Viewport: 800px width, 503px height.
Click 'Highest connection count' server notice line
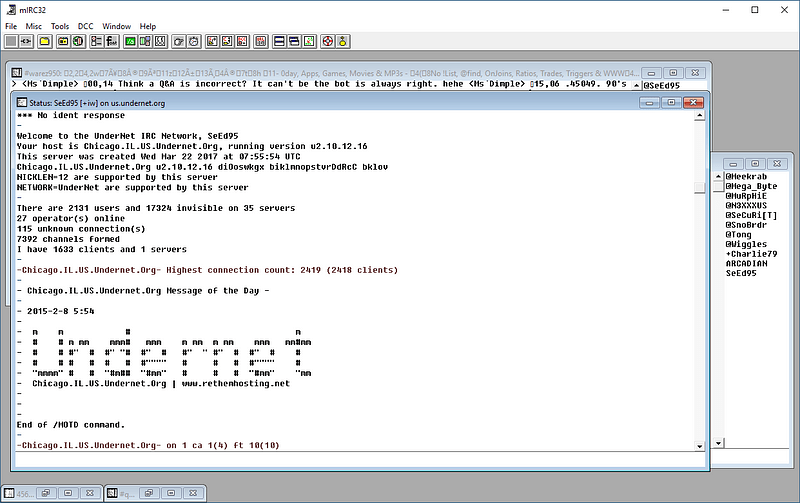(x=207, y=270)
